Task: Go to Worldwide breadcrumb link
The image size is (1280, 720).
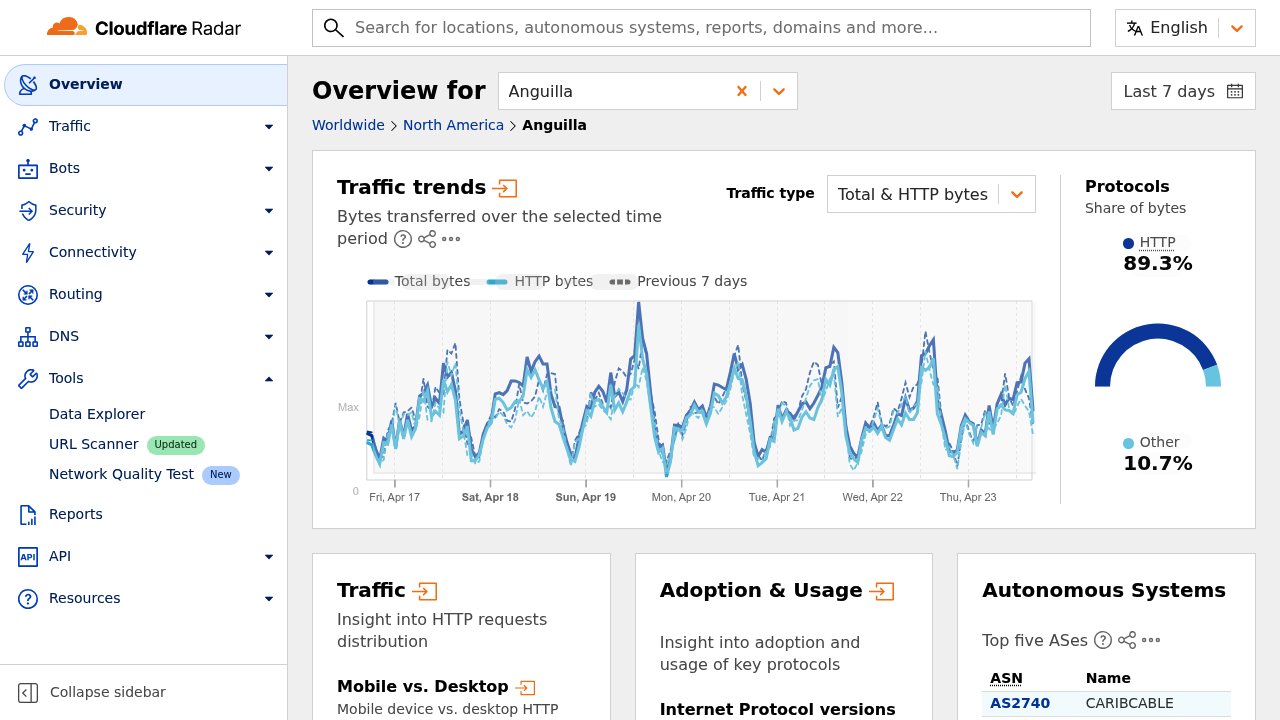Action: click(348, 125)
